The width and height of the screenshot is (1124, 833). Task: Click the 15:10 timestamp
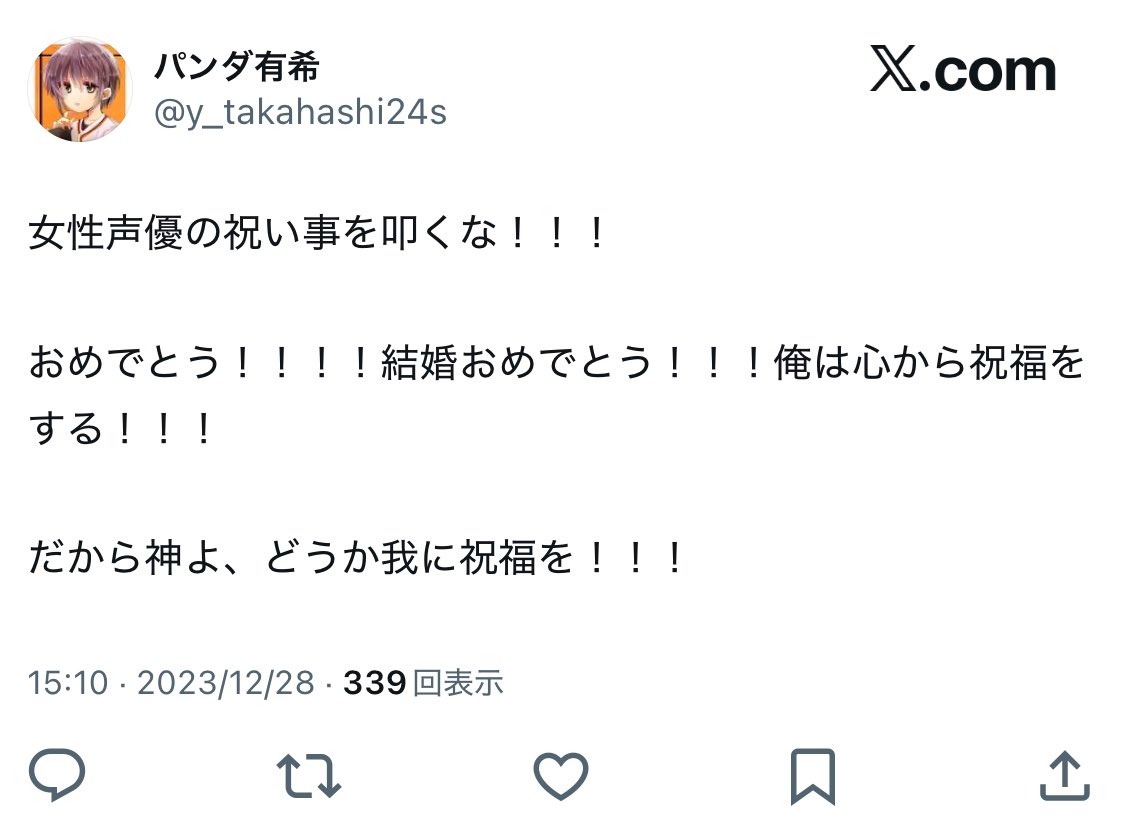(68, 682)
